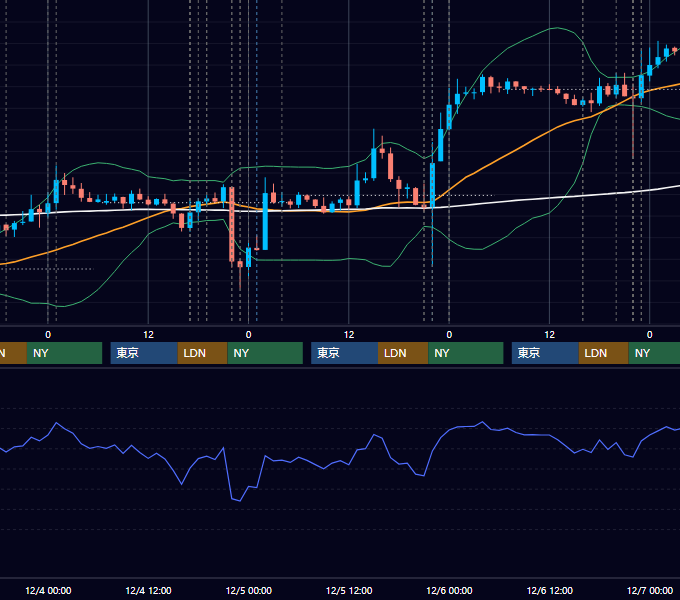The width and height of the screenshot is (680, 600).
Task: Click the hour label 0 above 12/6 00:00
Action: (449, 335)
